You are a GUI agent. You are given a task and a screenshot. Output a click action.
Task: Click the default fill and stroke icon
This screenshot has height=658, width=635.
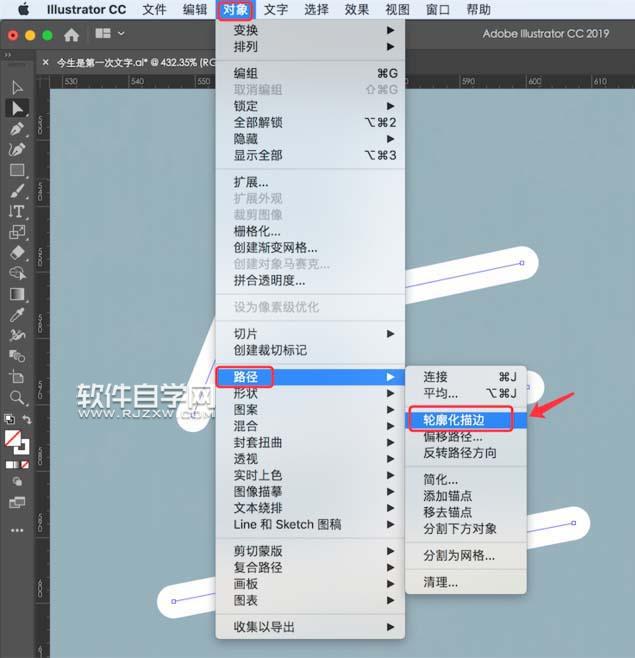tap(9, 419)
